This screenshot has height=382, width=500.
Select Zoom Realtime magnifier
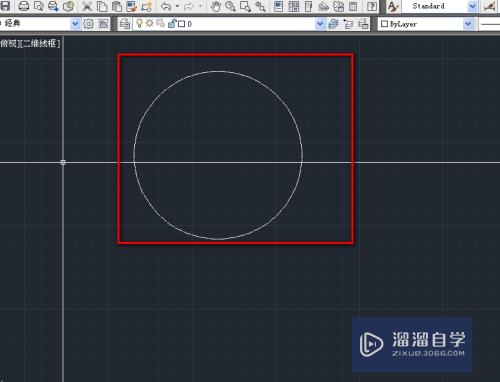230,6
